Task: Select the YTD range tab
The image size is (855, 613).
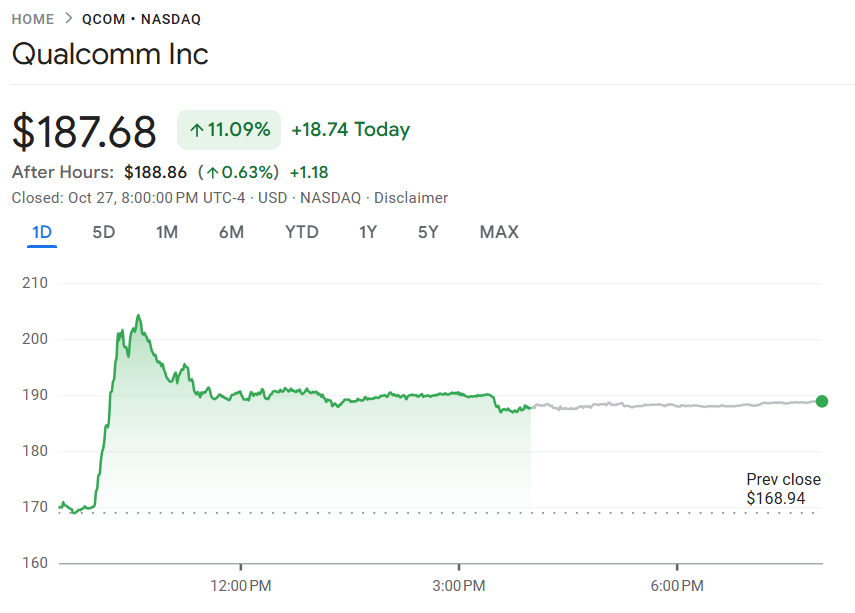Action: (301, 232)
